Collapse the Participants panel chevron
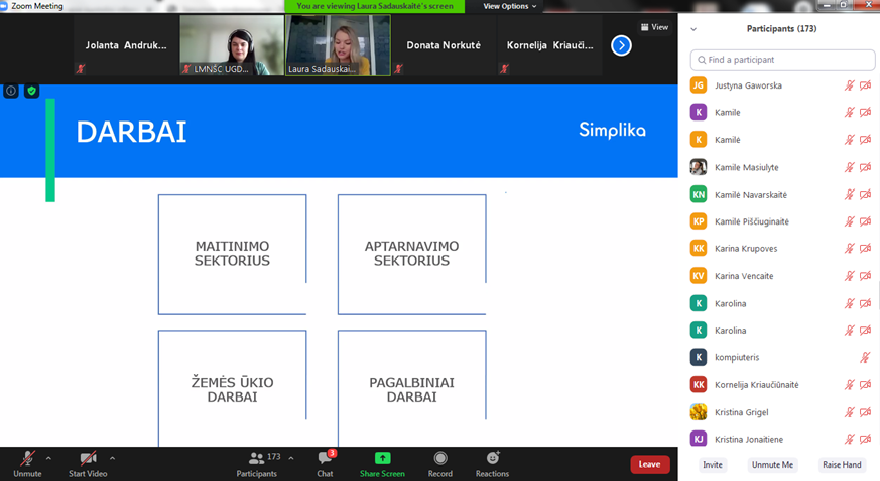The height and width of the screenshot is (481, 880). click(x=694, y=29)
